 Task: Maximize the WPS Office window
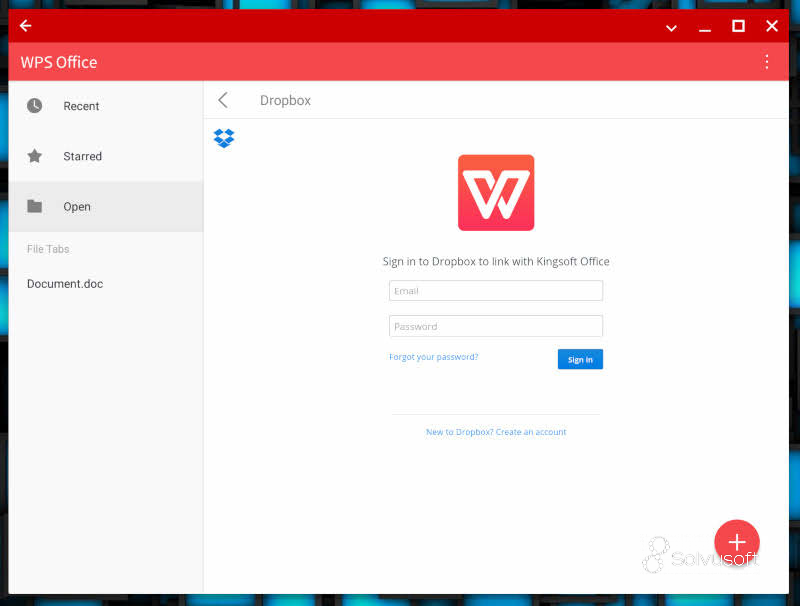point(738,26)
